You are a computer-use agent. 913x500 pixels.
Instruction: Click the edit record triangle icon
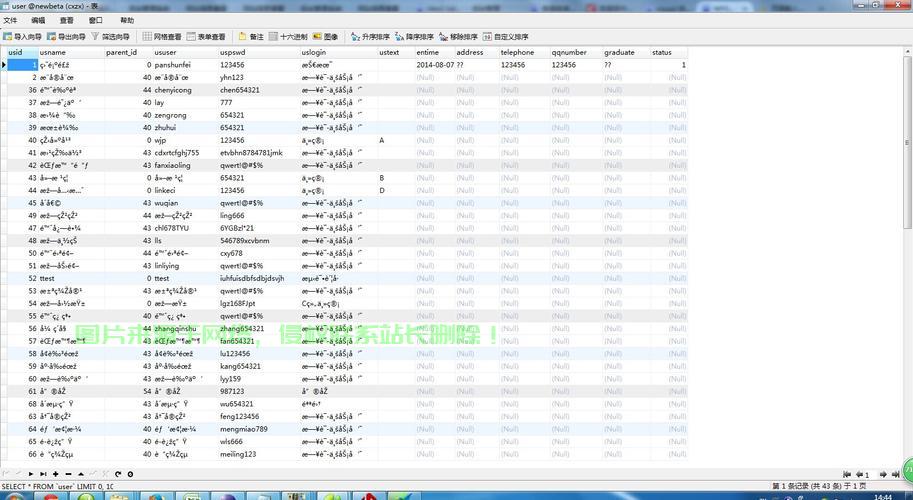(x=81, y=474)
